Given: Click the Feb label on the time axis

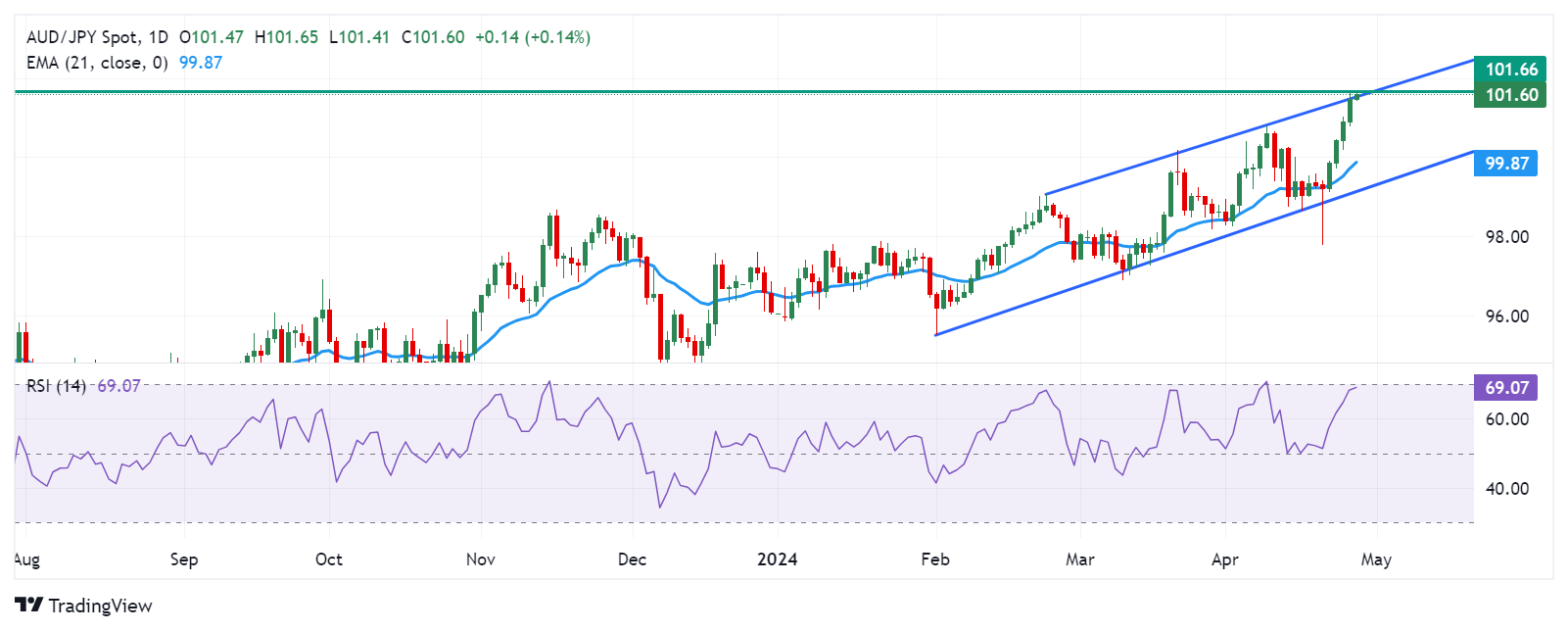Looking at the screenshot, I should point(935,559).
